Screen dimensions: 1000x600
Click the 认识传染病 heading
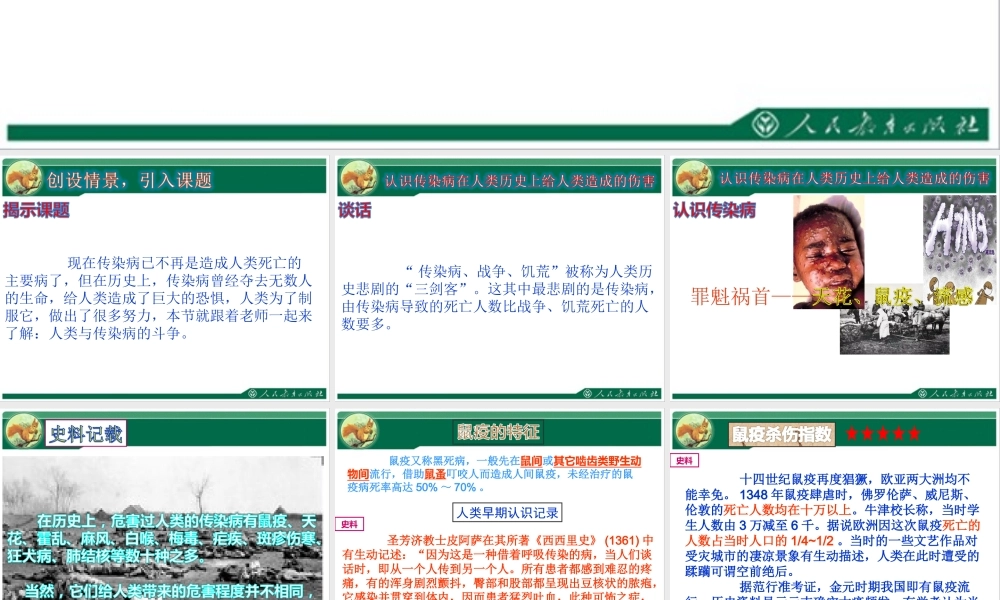point(714,210)
